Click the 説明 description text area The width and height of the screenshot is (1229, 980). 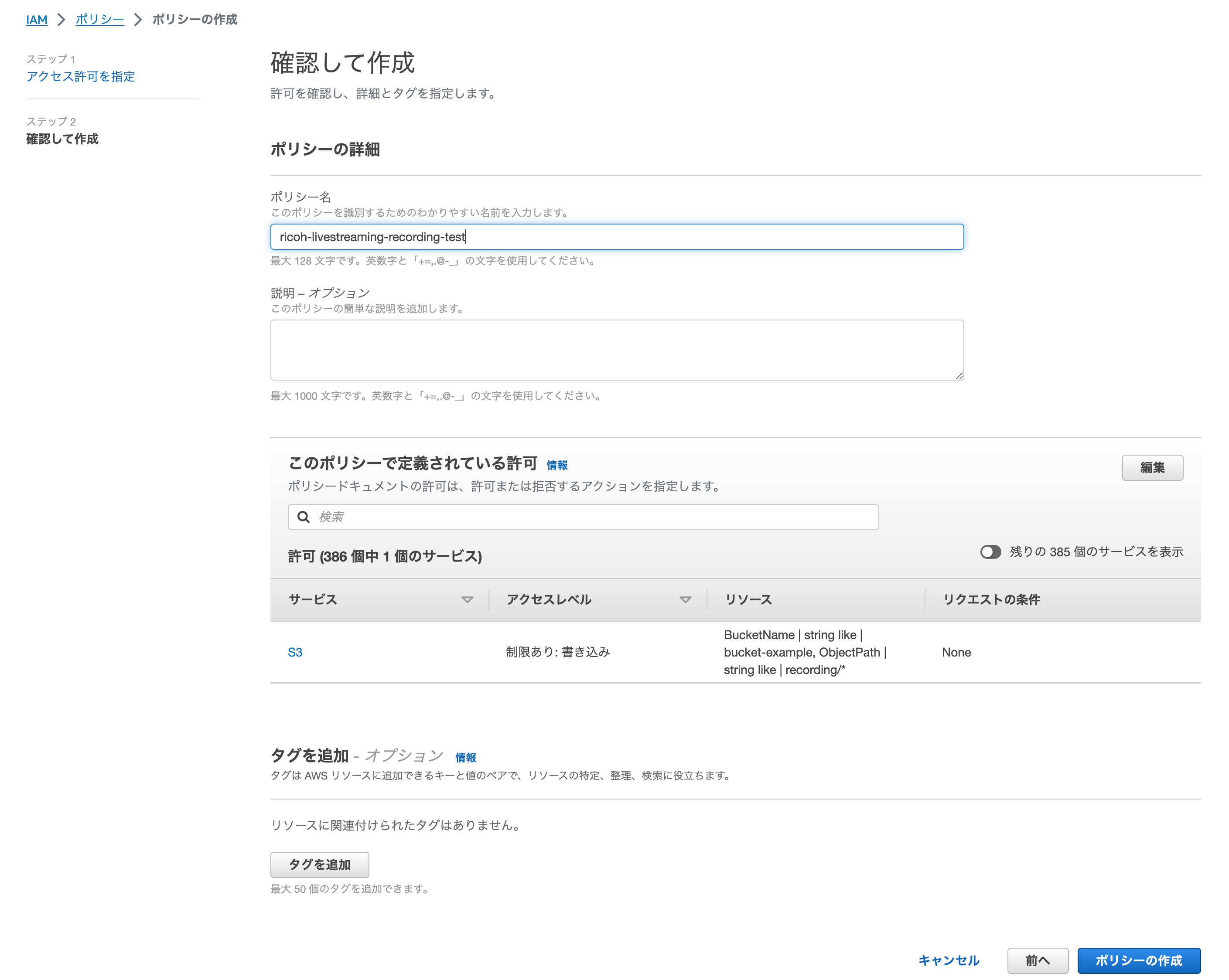[x=617, y=350]
